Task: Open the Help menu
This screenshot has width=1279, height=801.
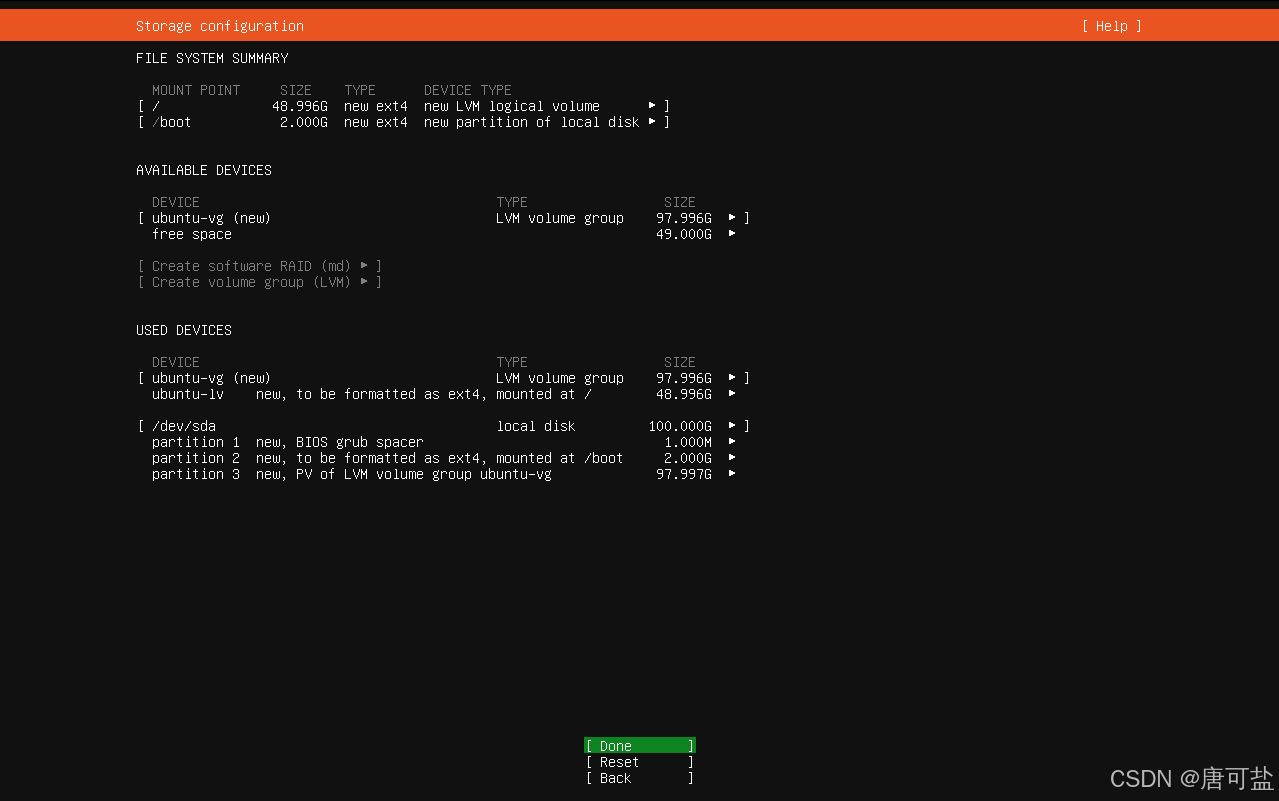Action: tap(1111, 26)
